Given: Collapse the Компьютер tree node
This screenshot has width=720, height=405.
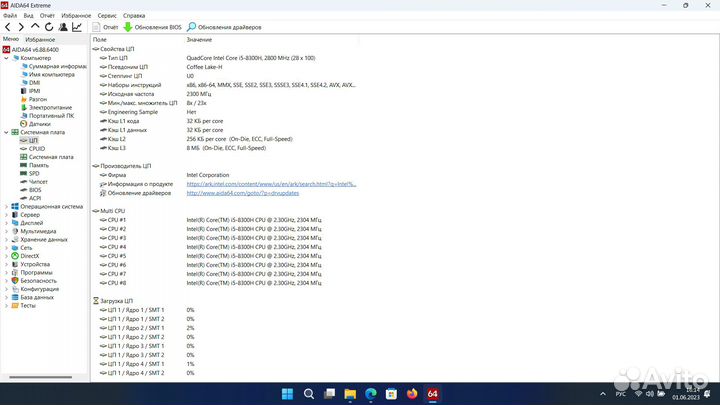Looking at the screenshot, I should tap(6, 58).
